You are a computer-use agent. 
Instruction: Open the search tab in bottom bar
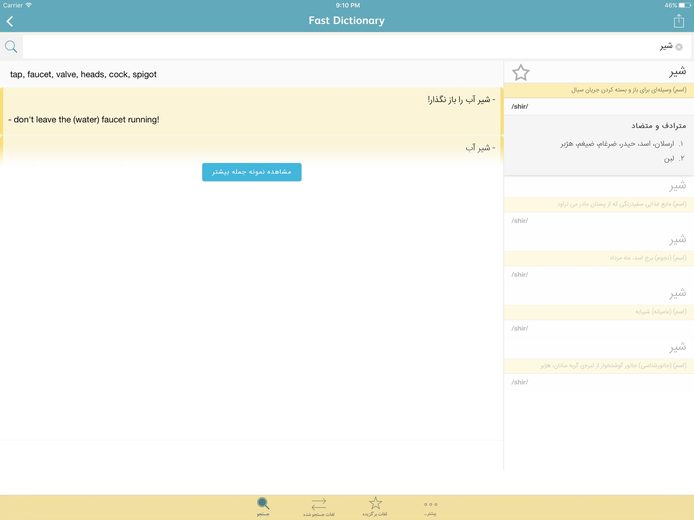tap(263, 507)
